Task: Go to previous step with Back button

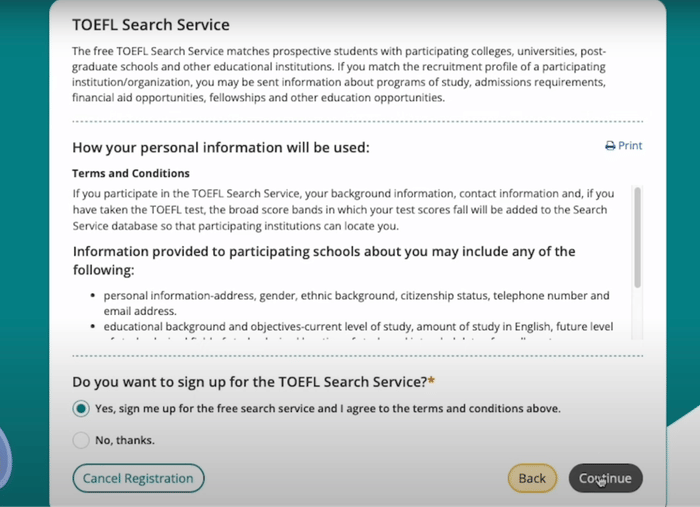Action: pos(532,478)
